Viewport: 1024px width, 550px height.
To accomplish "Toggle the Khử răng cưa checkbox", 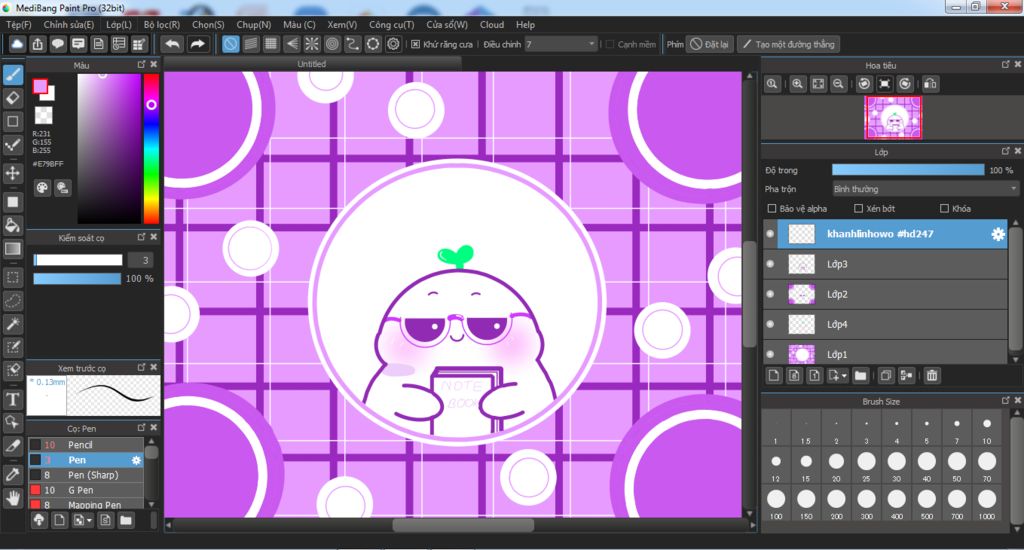I will (x=416, y=44).
